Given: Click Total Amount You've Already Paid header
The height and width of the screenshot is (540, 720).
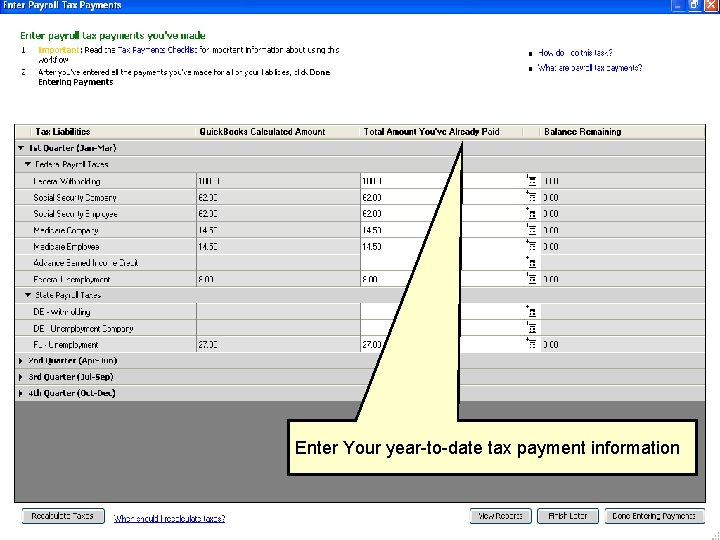Looking at the screenshot, I should click(431, 132).
